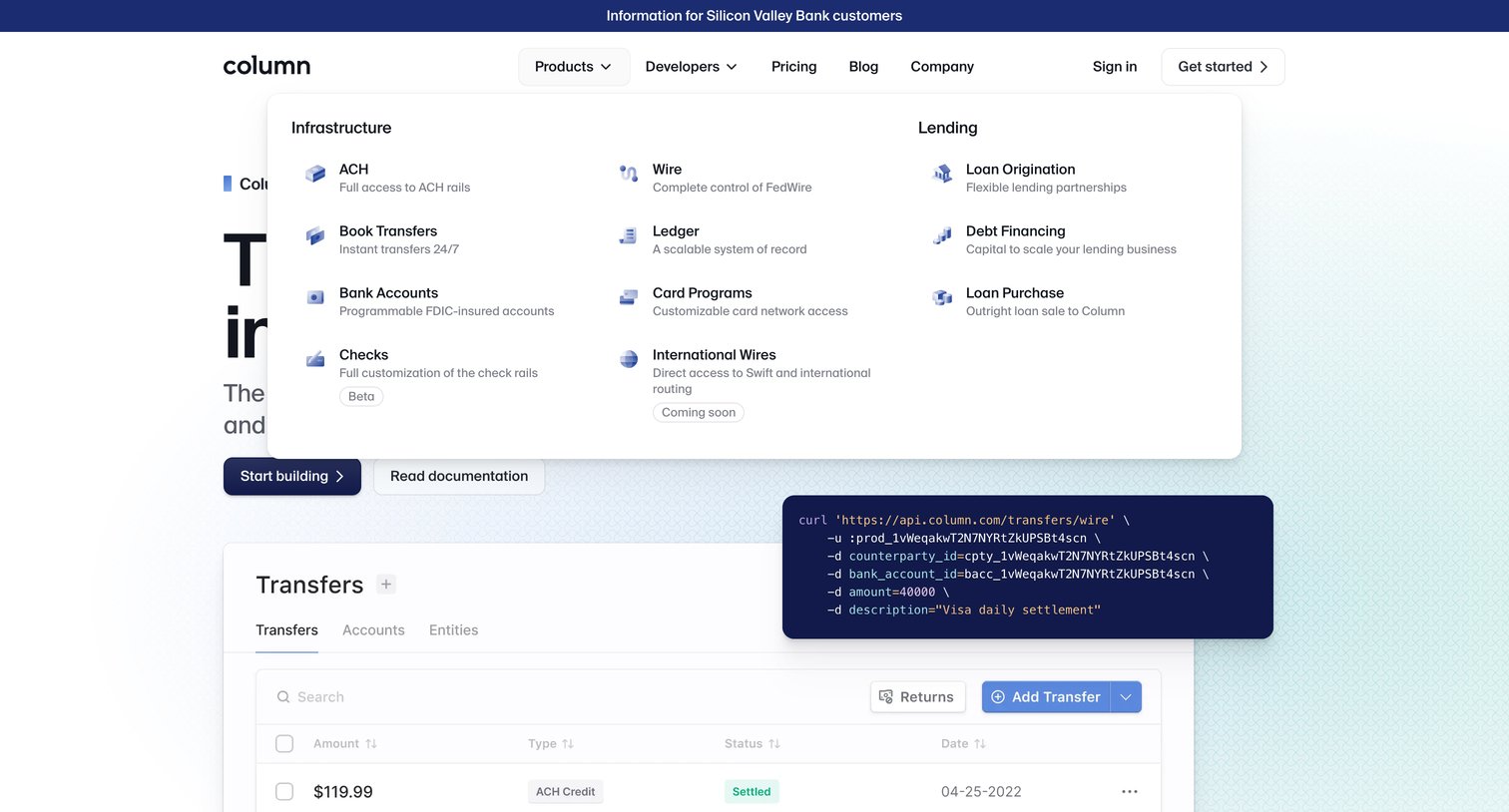Click the Settled status tag
This screenshot has width=1509, height=812.
752,792
